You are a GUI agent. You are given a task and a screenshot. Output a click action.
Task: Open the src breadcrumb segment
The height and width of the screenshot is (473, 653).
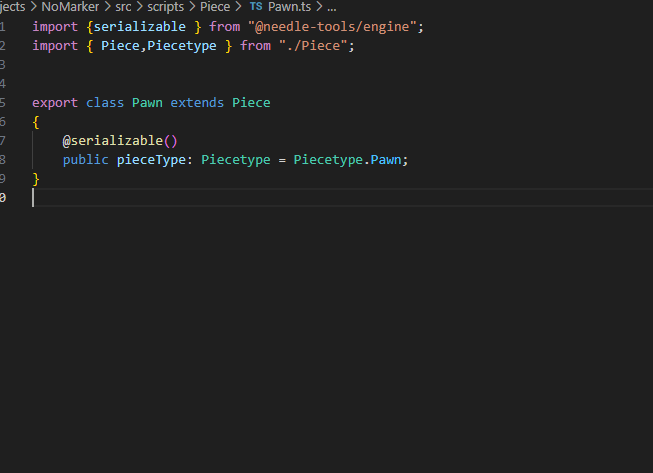coord(123,7)
